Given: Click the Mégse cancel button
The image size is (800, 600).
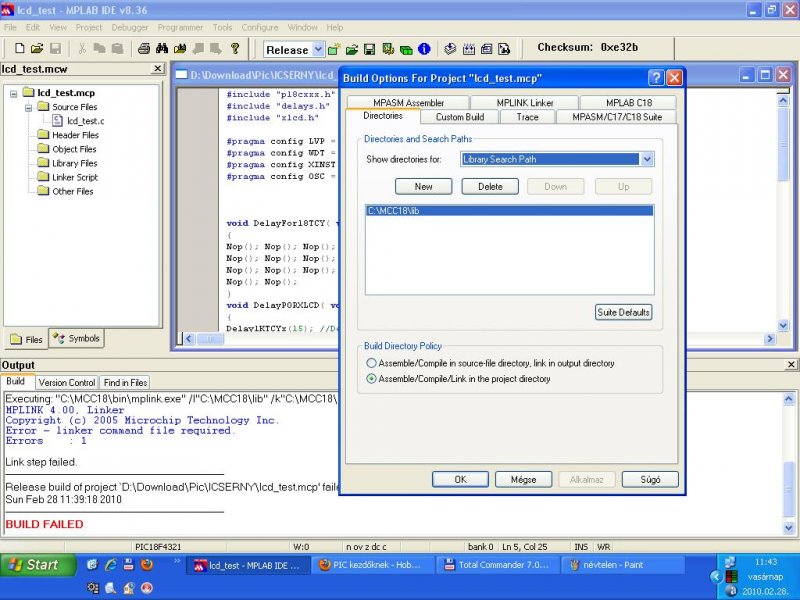Looking at the screenshot, I should pos(523,479).
